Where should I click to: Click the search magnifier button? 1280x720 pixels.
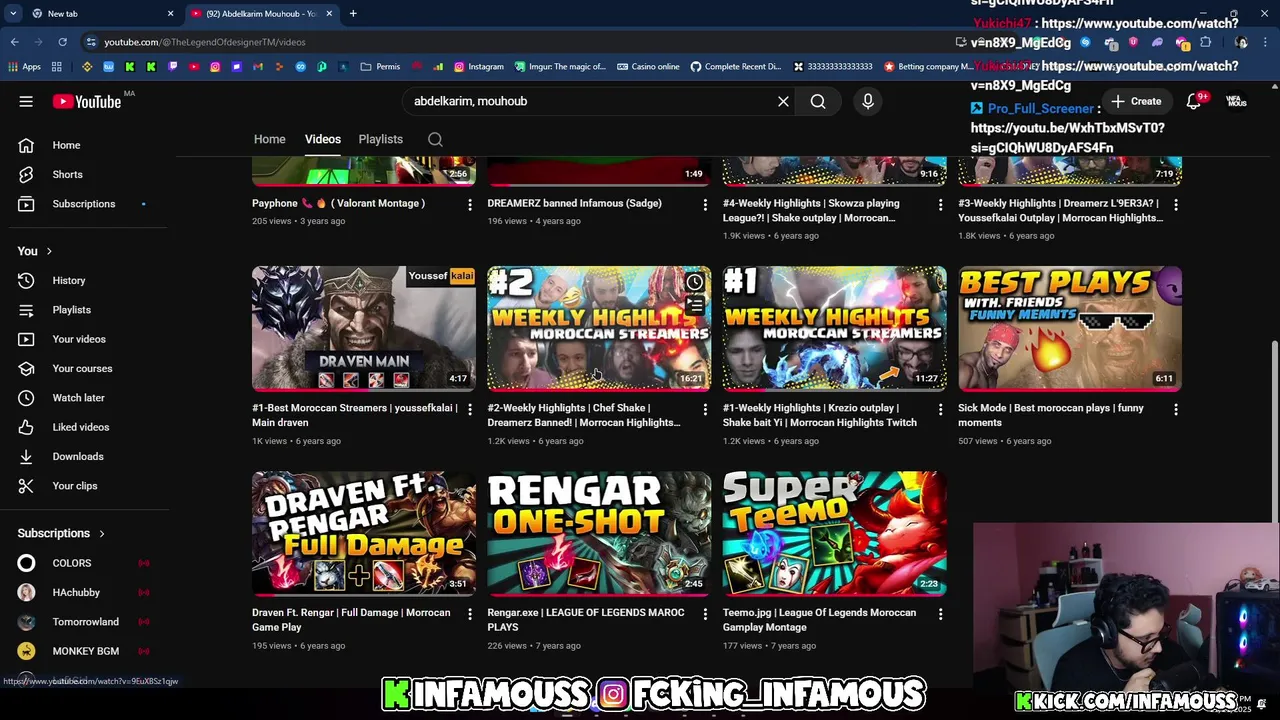pyautogui.click(x=818, y=101)
